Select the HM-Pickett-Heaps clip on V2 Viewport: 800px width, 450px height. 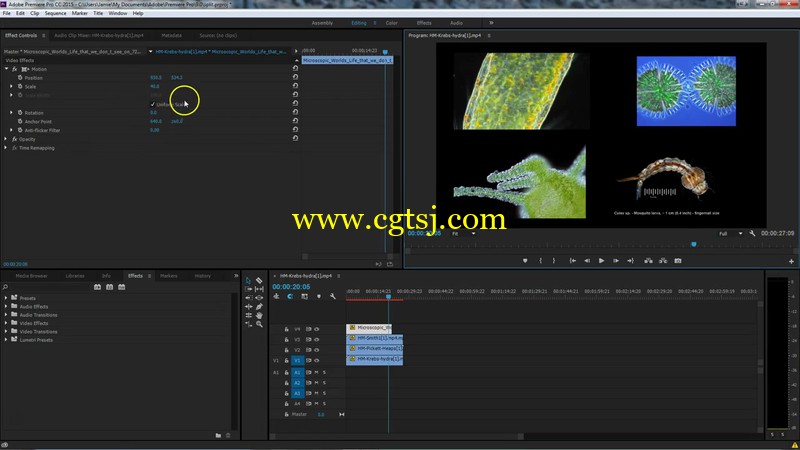tap(374, 348)
